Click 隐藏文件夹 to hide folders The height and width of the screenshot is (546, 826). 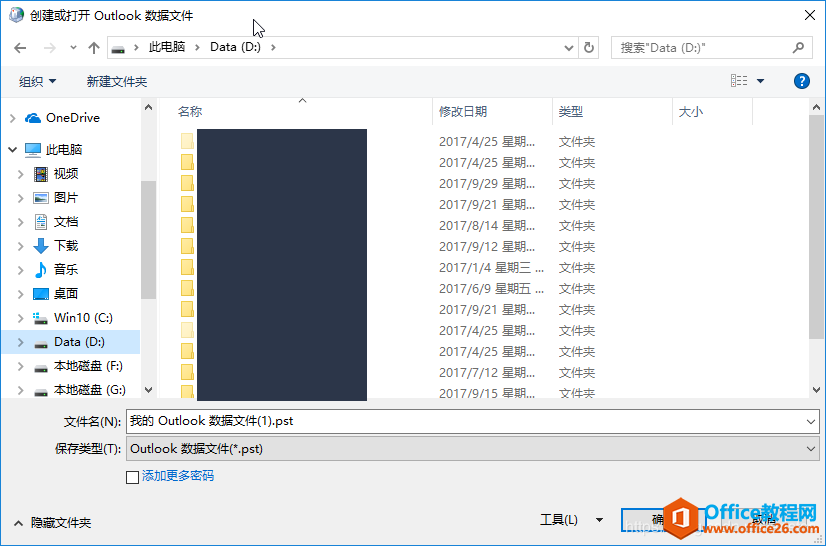(x=60, y=523)
